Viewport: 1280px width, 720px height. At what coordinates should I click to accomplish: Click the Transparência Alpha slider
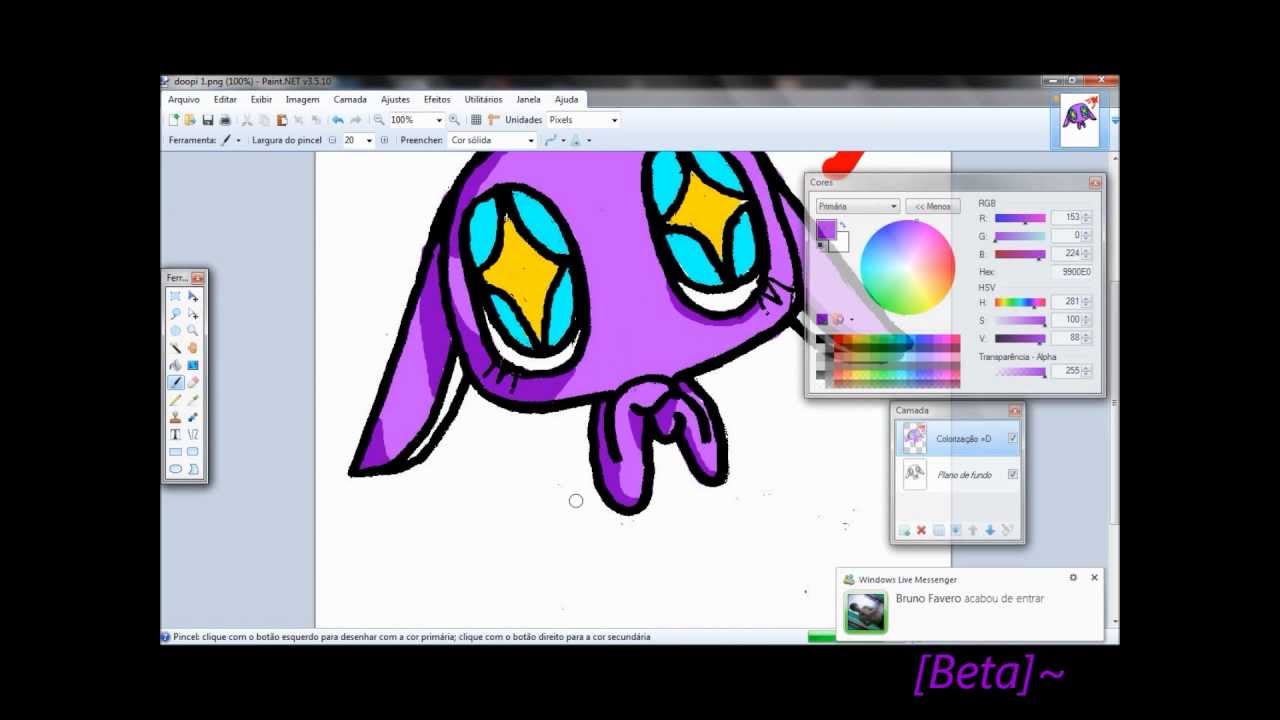point(1020,372)
